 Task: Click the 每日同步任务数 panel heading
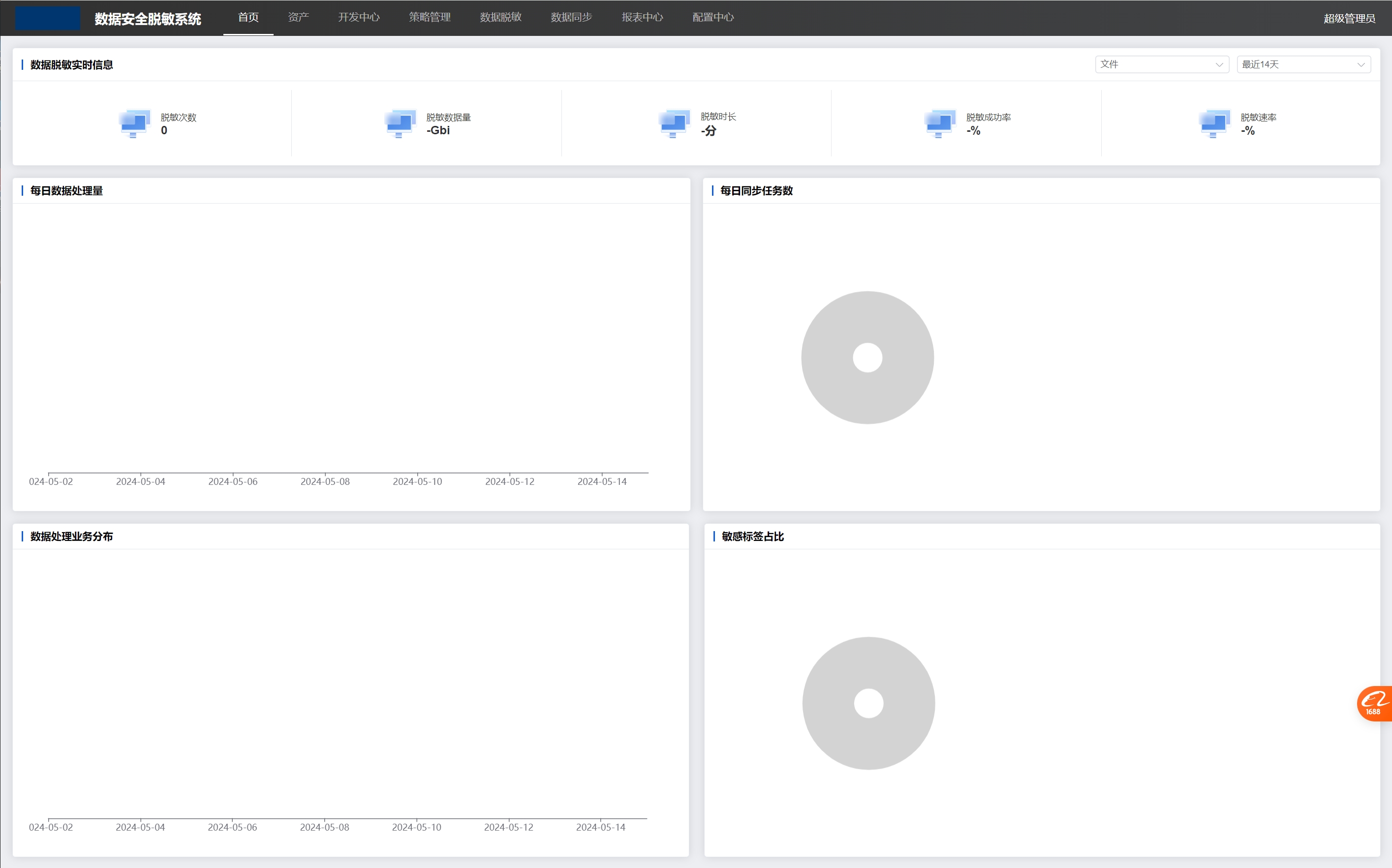point(756,191)
